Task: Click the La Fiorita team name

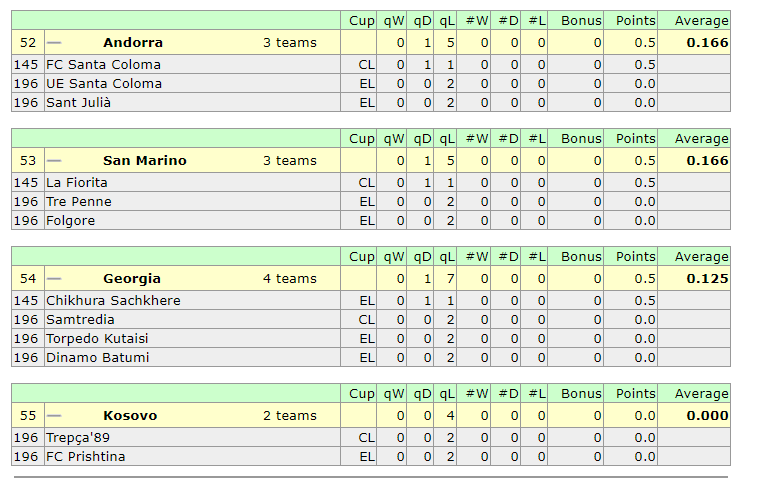Action: (x=77, y=182)
